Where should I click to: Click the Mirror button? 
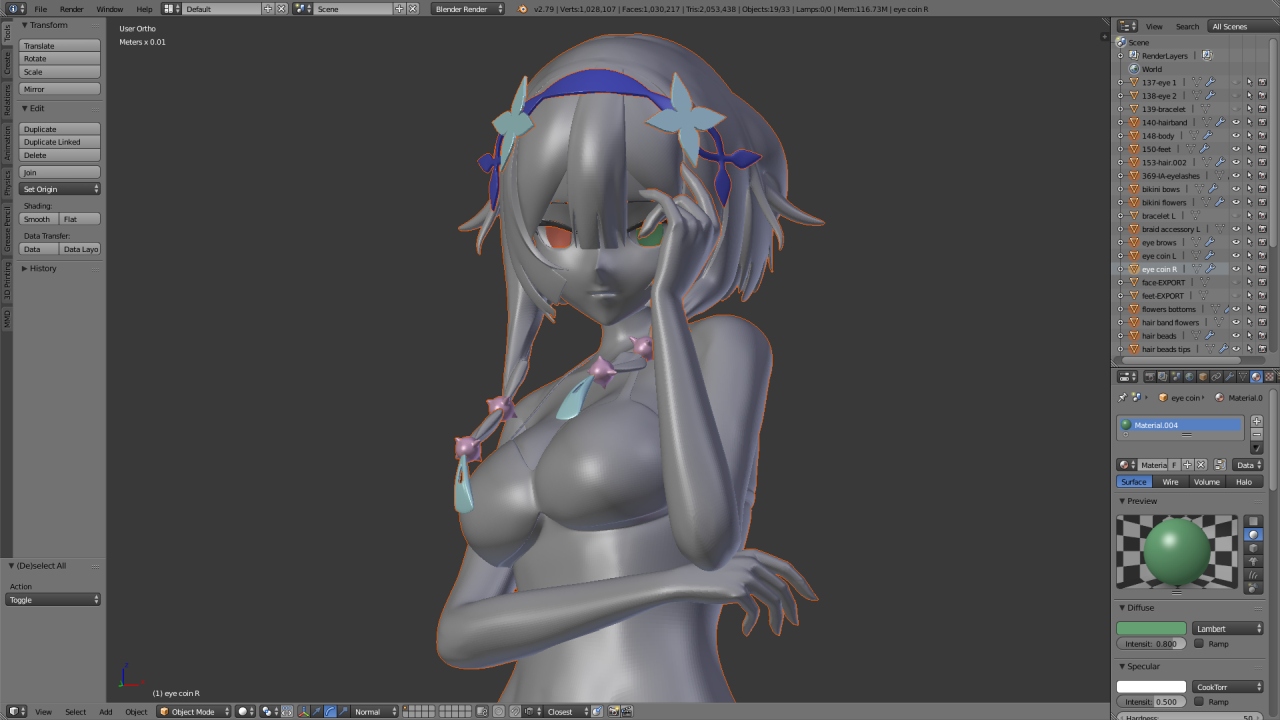(60, 89)
